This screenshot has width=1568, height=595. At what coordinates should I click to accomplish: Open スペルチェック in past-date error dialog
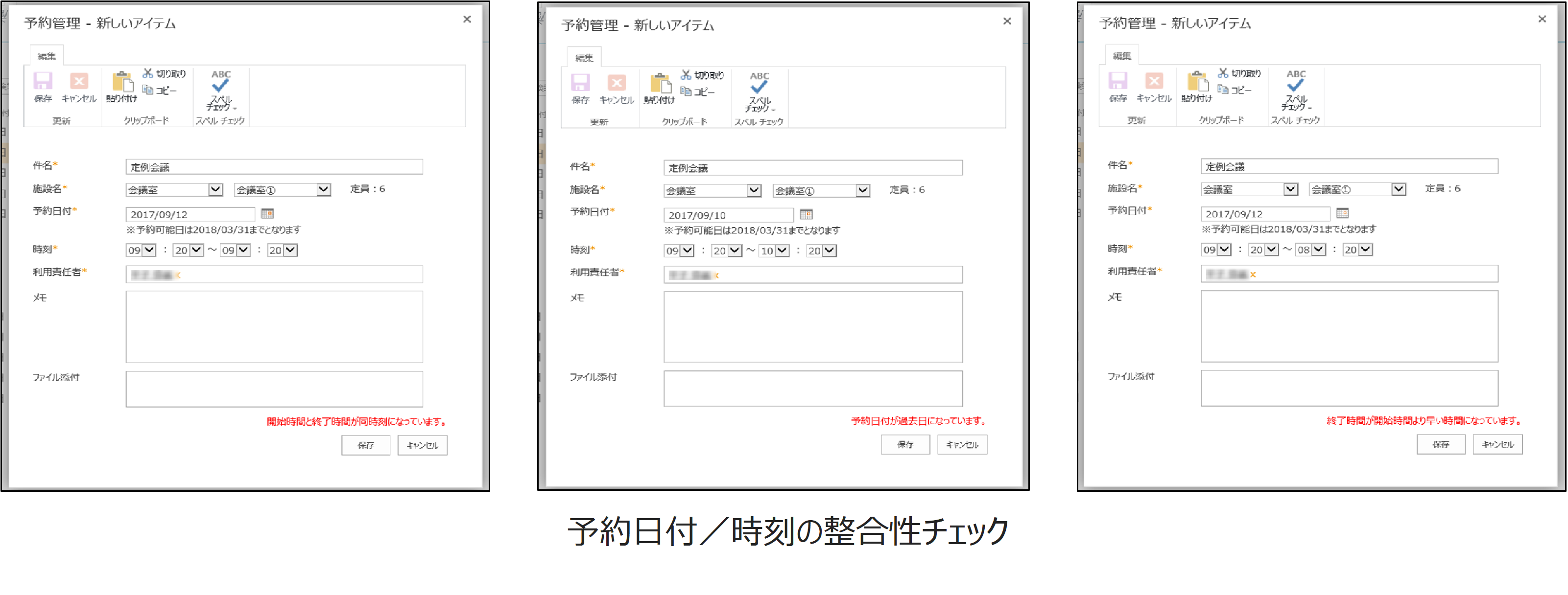point(759,92)
